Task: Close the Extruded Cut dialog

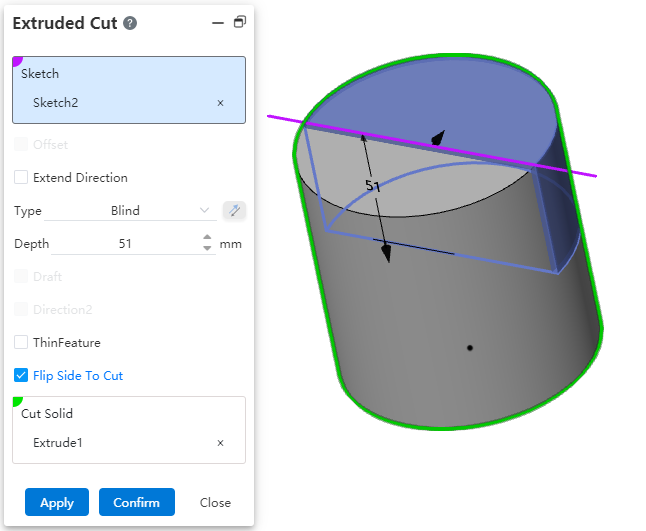Action: (x=215, y=503)
